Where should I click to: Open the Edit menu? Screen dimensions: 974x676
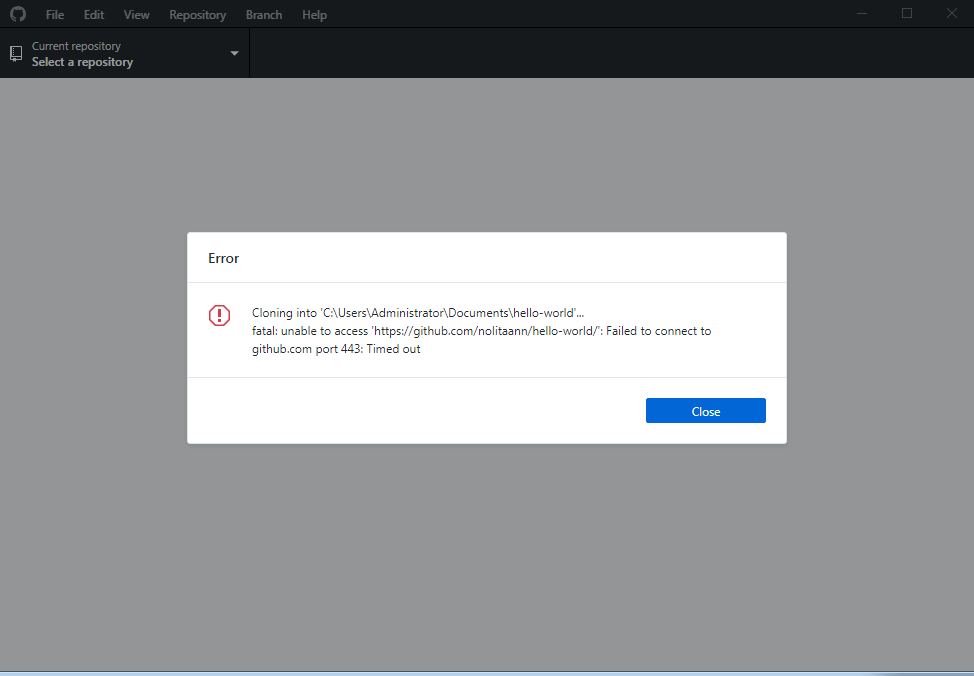click(94, 14)
